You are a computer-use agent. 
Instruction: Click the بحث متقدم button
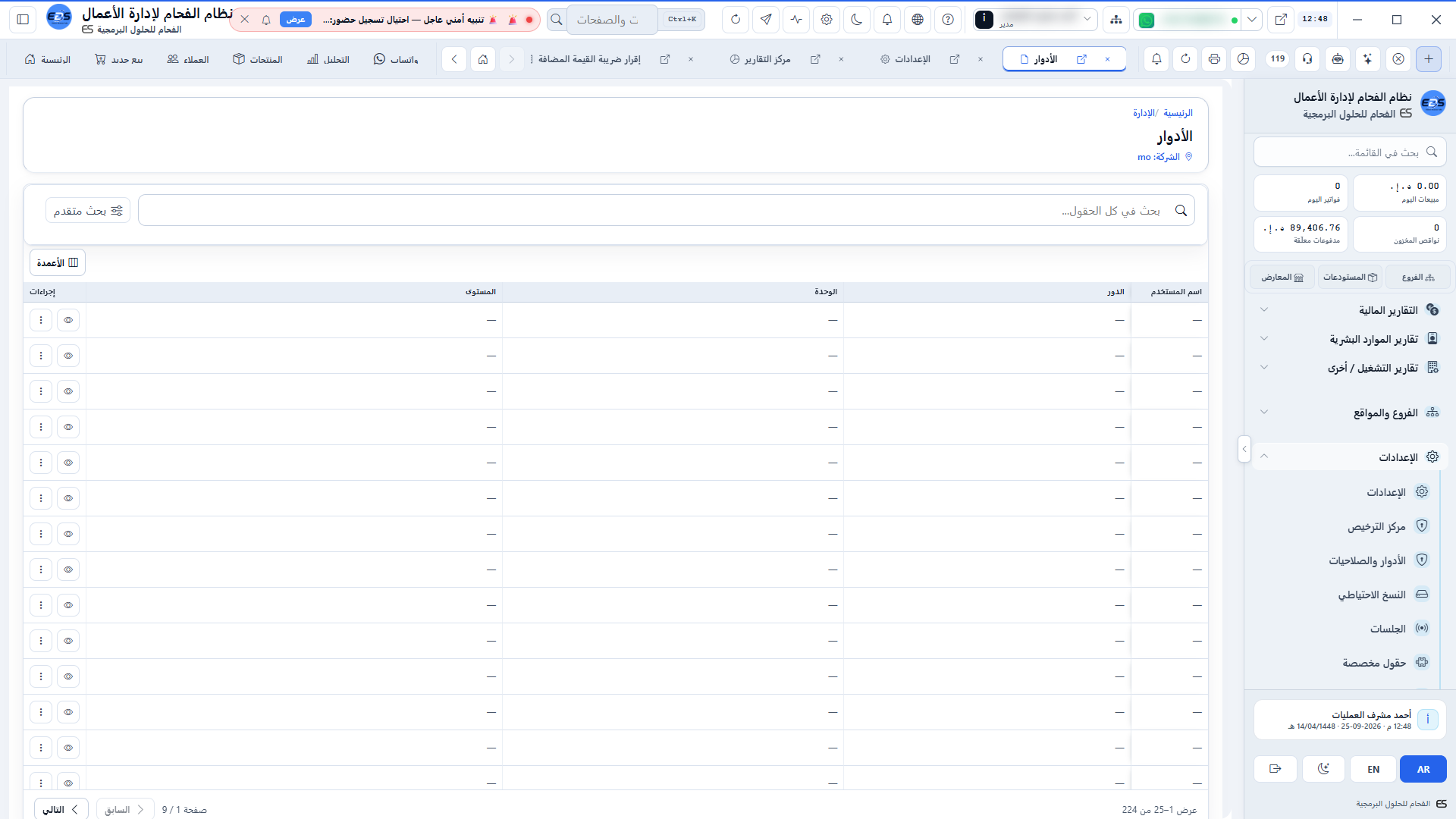(x=88, y=211)
